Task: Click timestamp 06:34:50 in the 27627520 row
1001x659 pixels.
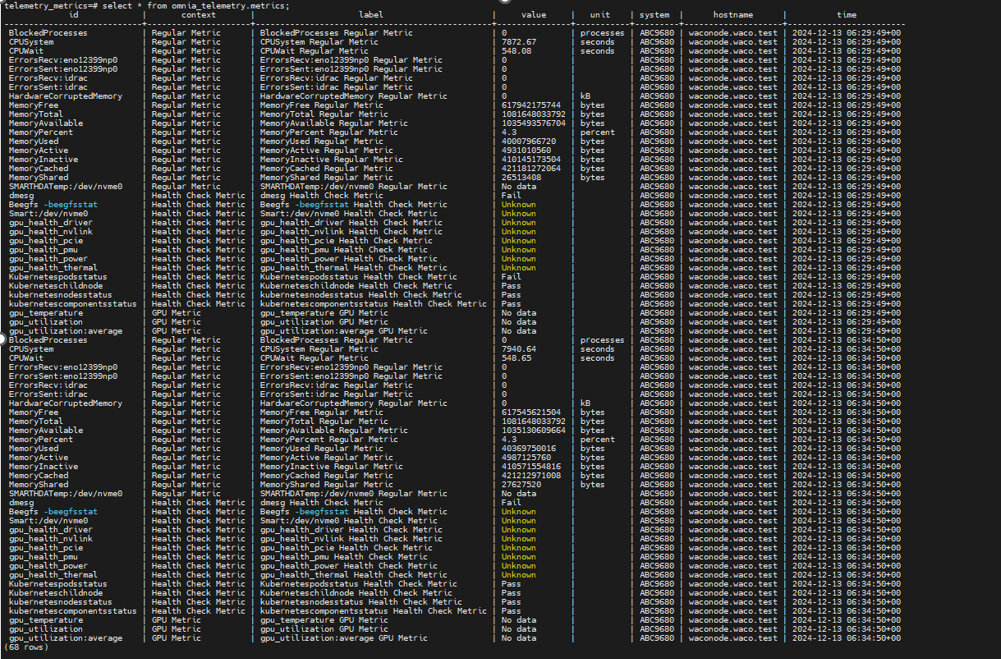Action: tap(847, 485)
